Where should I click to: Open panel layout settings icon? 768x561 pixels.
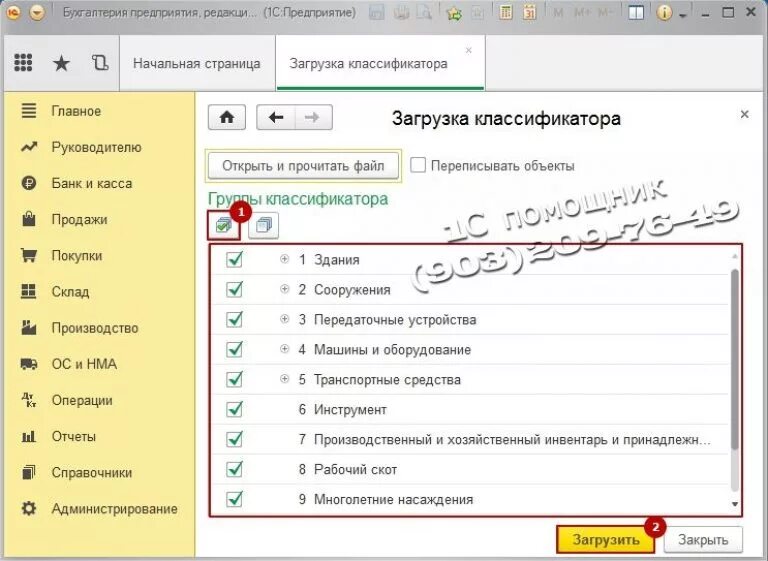pyautogui.click(x=636, y=12)
